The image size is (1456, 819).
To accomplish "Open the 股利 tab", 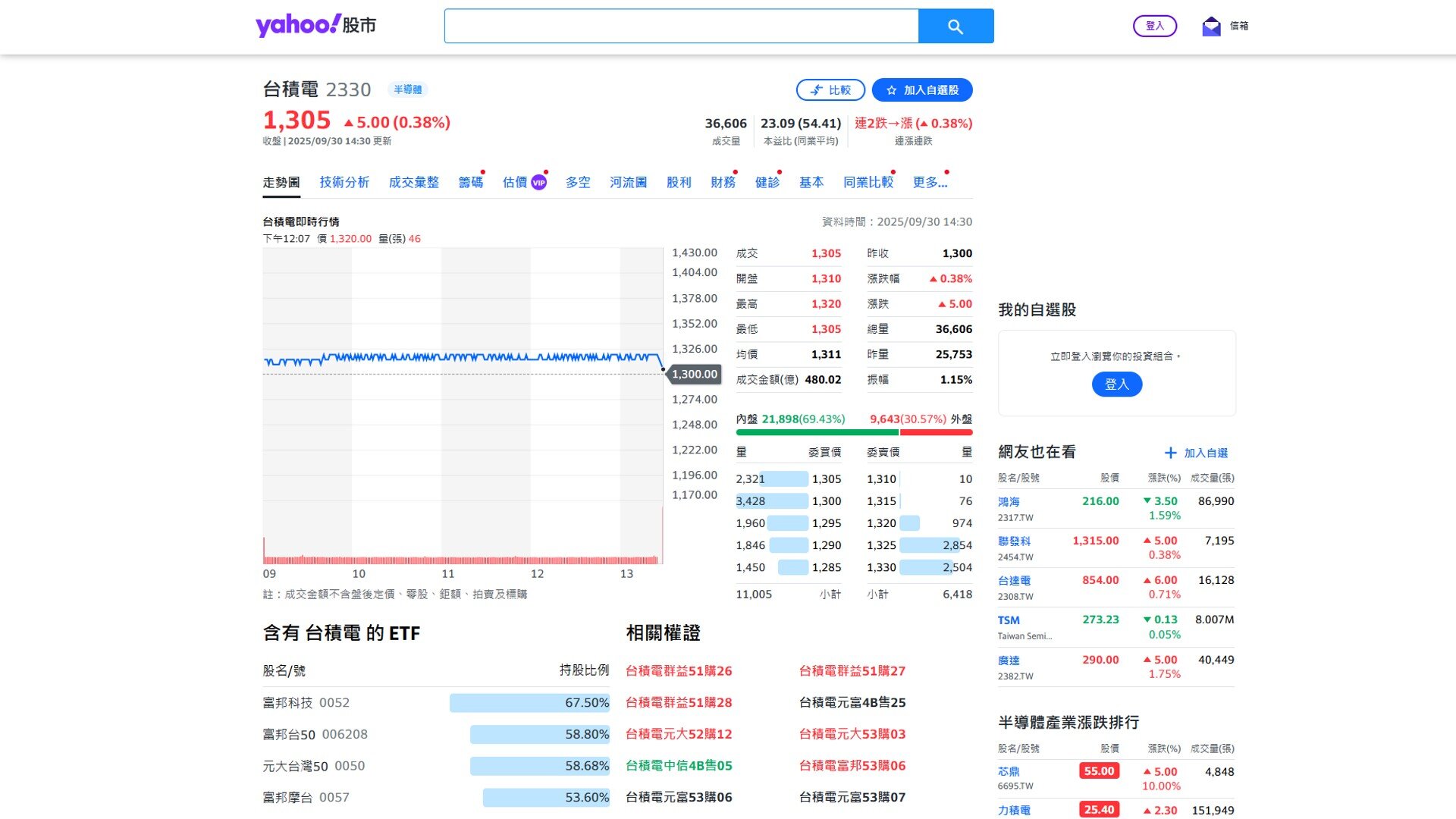I will [679, 183].
